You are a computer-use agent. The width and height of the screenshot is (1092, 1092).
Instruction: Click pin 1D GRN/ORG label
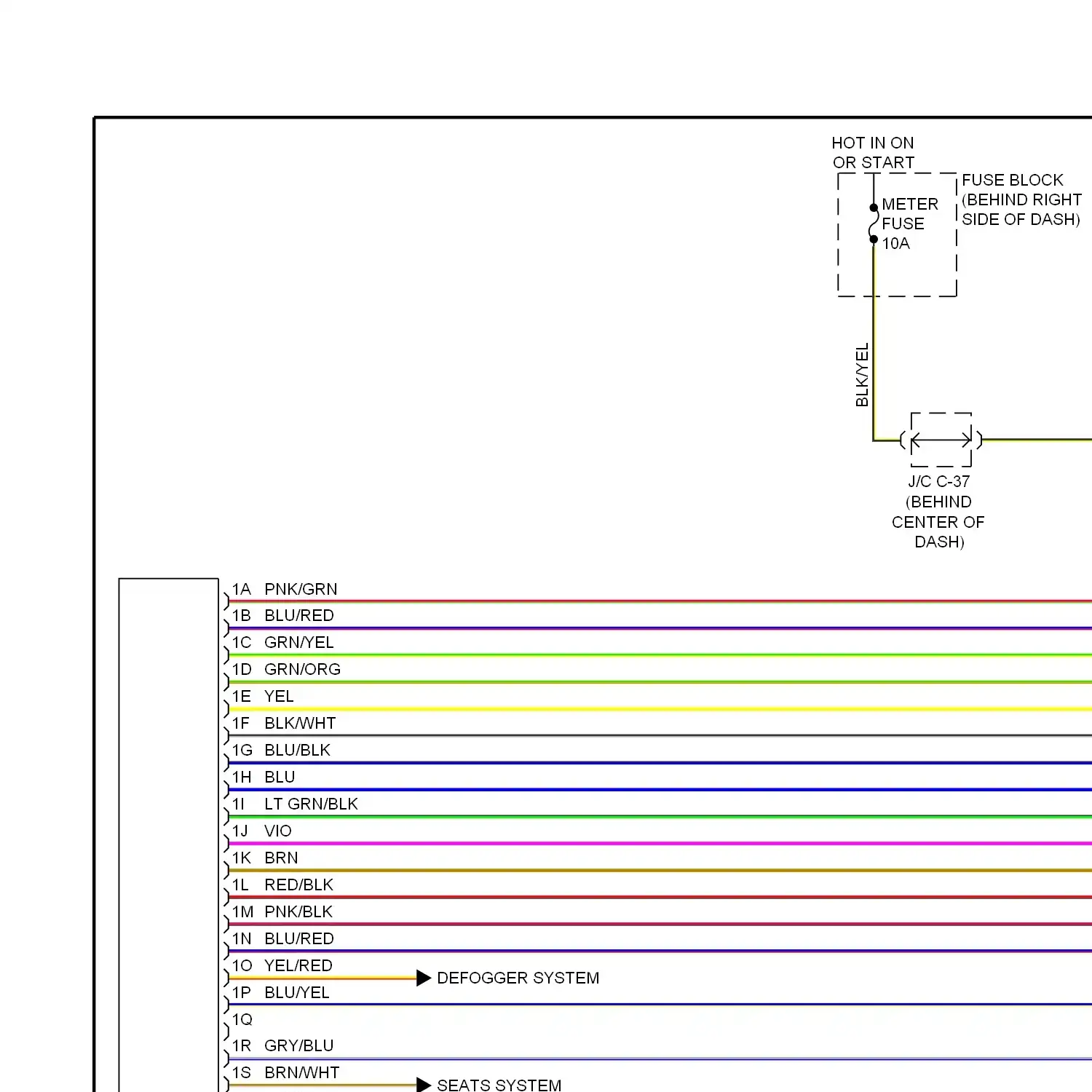[x=286, y=669]
